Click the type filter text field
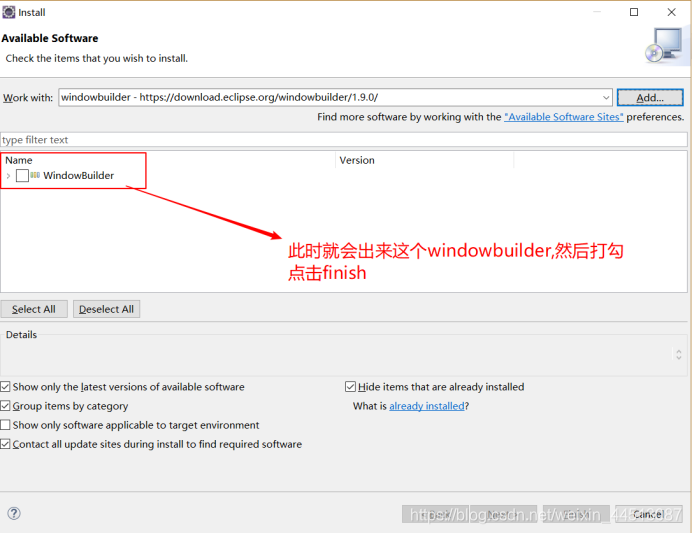Screen dimensions: 692x534 pos(343,140)
